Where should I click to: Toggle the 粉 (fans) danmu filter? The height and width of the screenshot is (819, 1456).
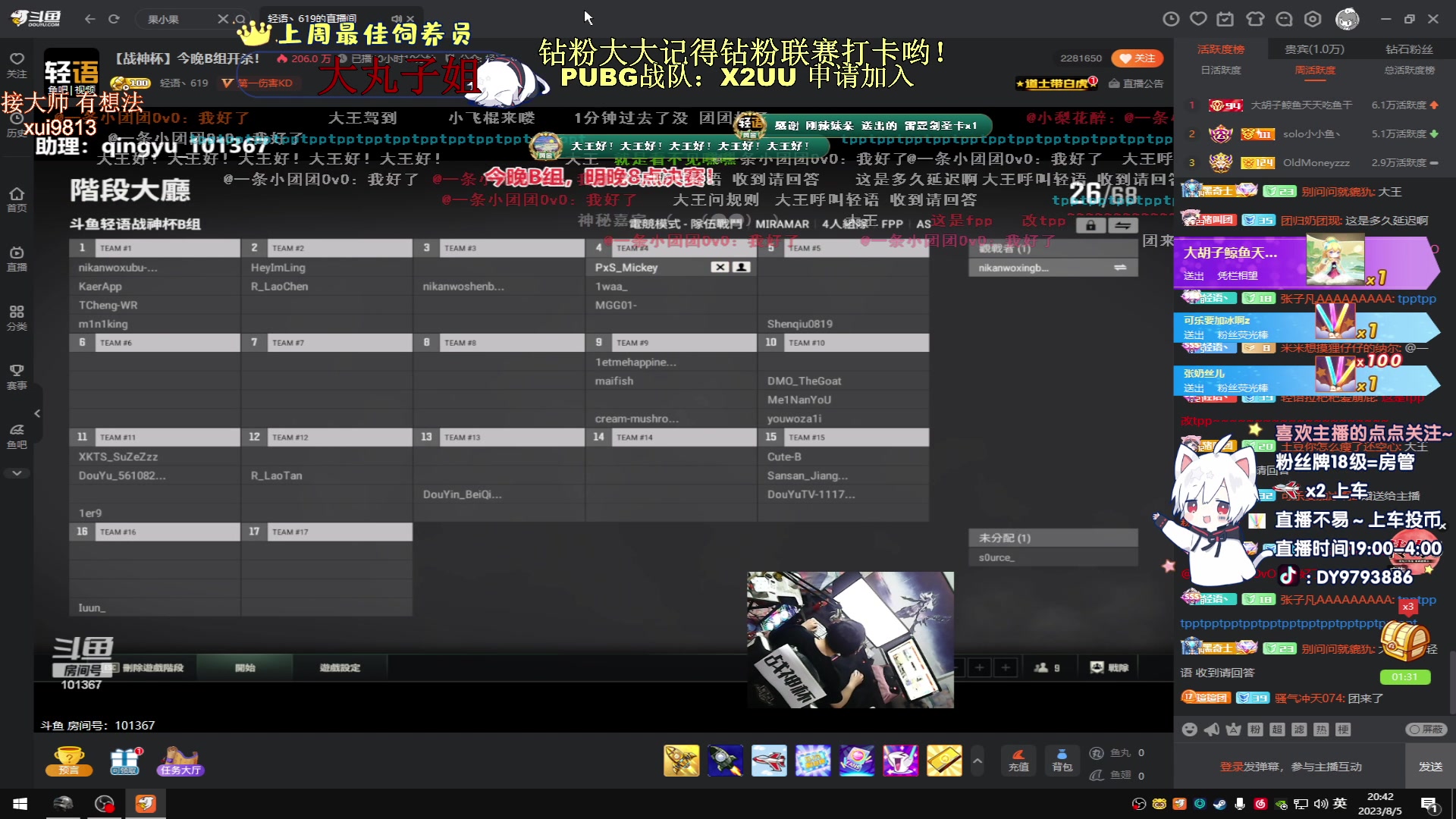tap(1254, 729)
